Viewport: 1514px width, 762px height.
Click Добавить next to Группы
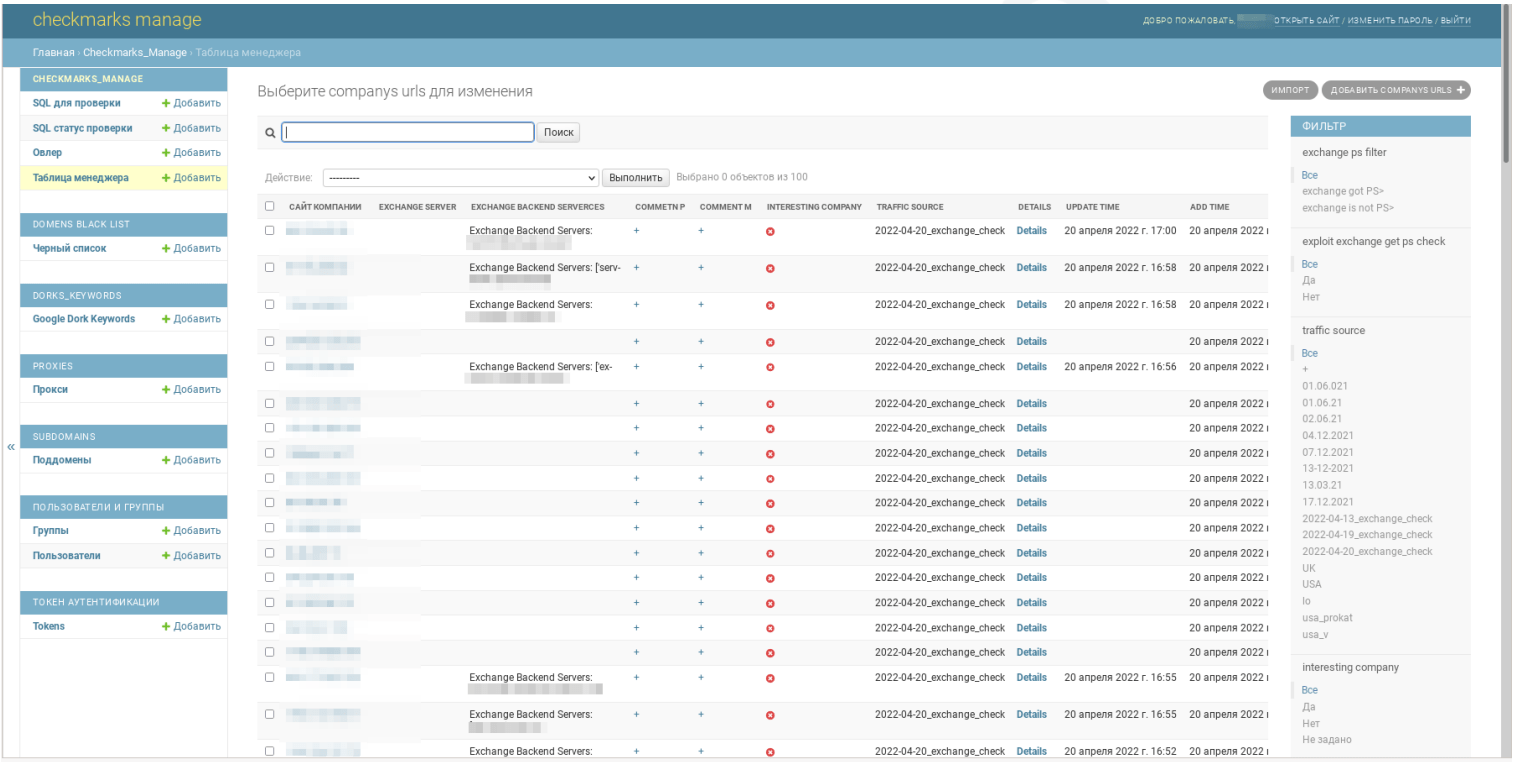click(191, 531)
